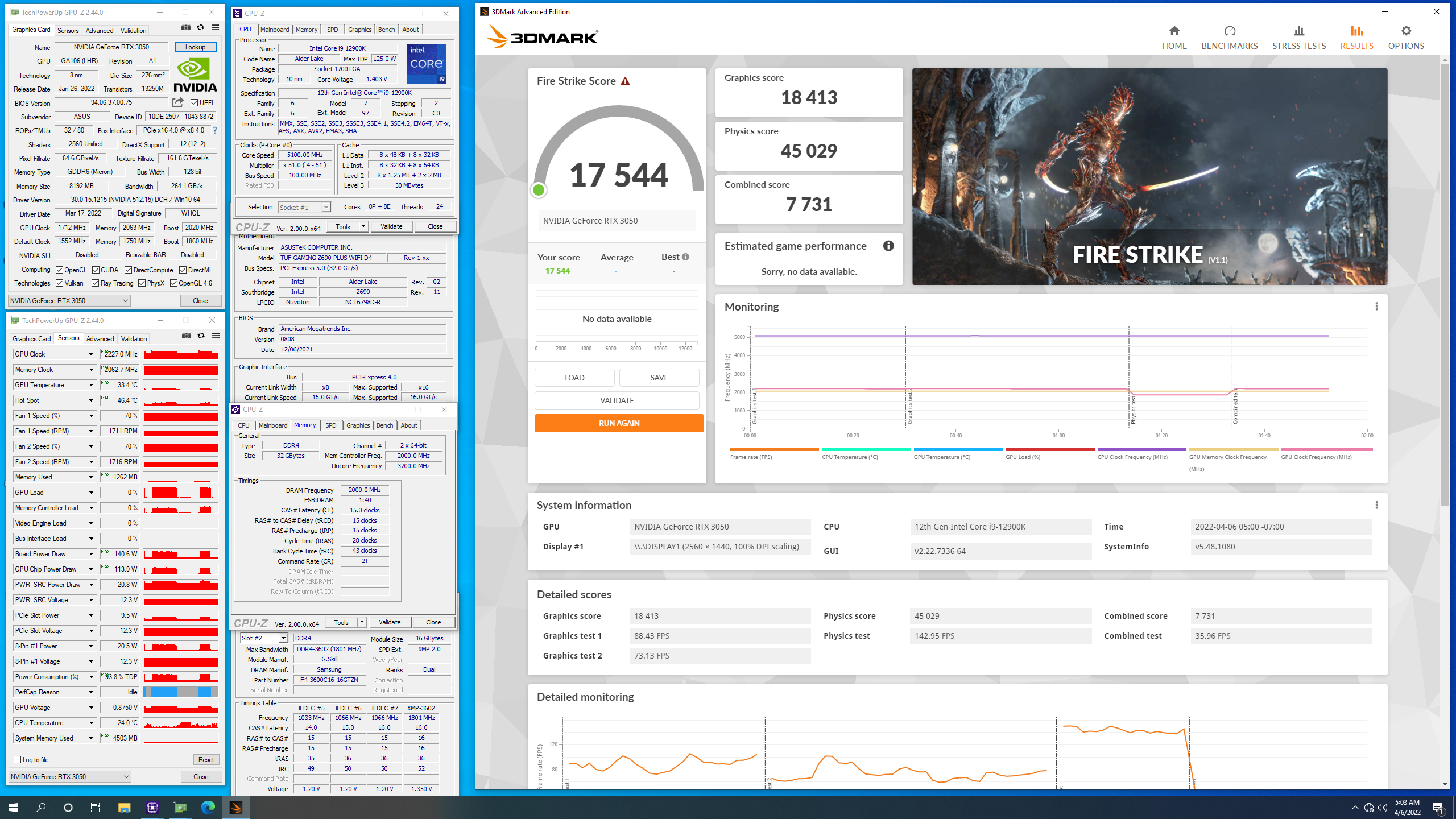Toggle the UEFI checkbox in GPU-Z
Image resolution: width=1456 pixels, height=819 pixels.
[x=195, y=103]
